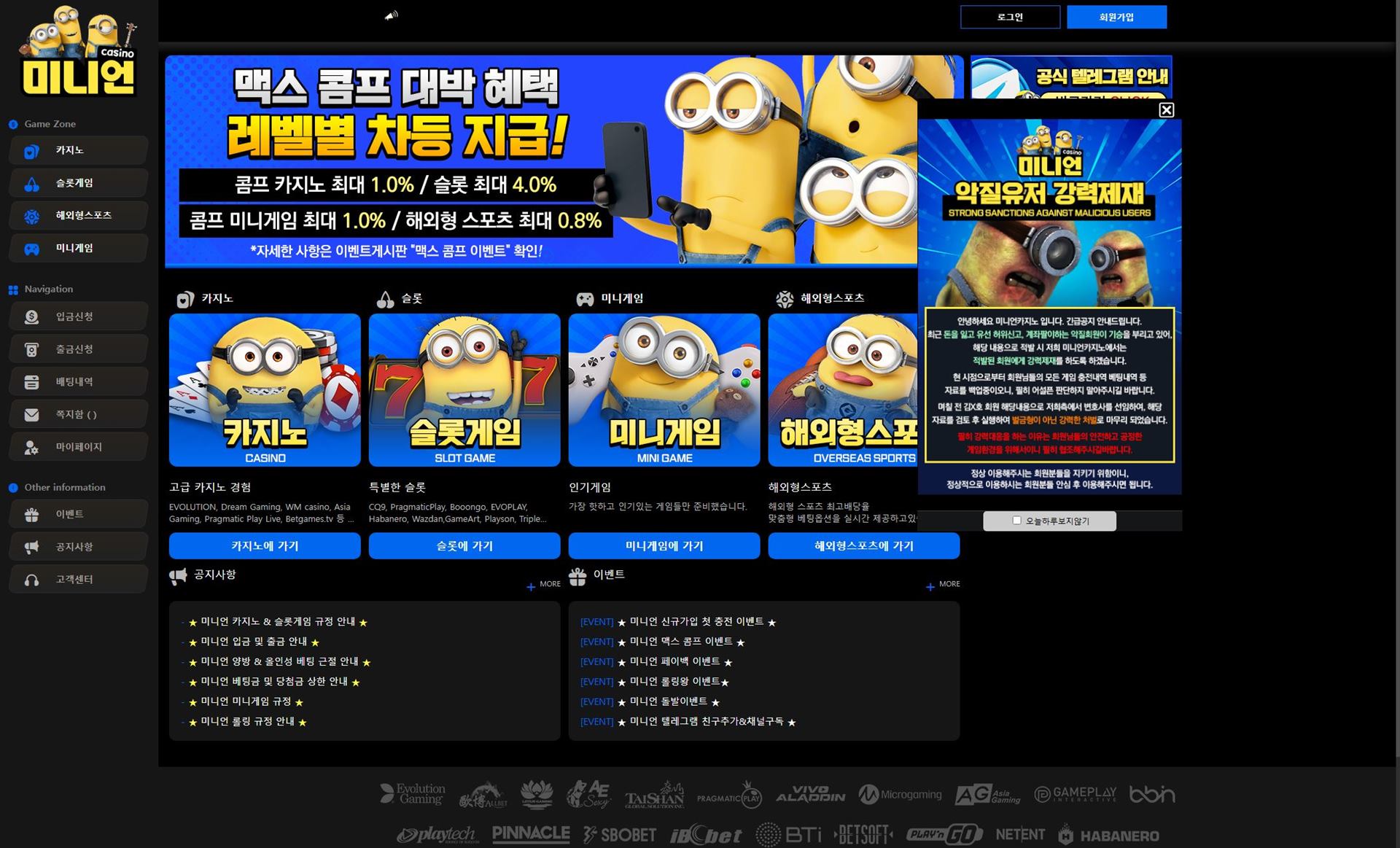Click the 미니게임 section gamepad icon
This screenshot has height=848, width=1400.
tap(585, 299)
